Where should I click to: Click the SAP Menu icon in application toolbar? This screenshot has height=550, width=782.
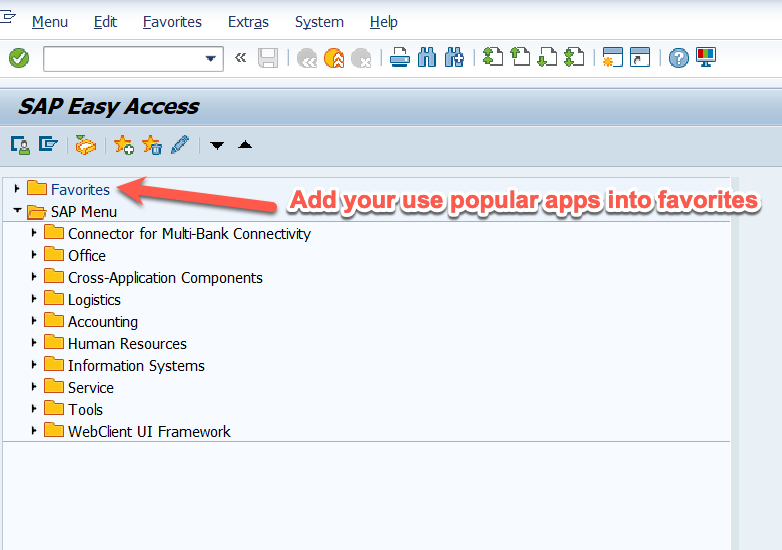[x=47, y=145]
